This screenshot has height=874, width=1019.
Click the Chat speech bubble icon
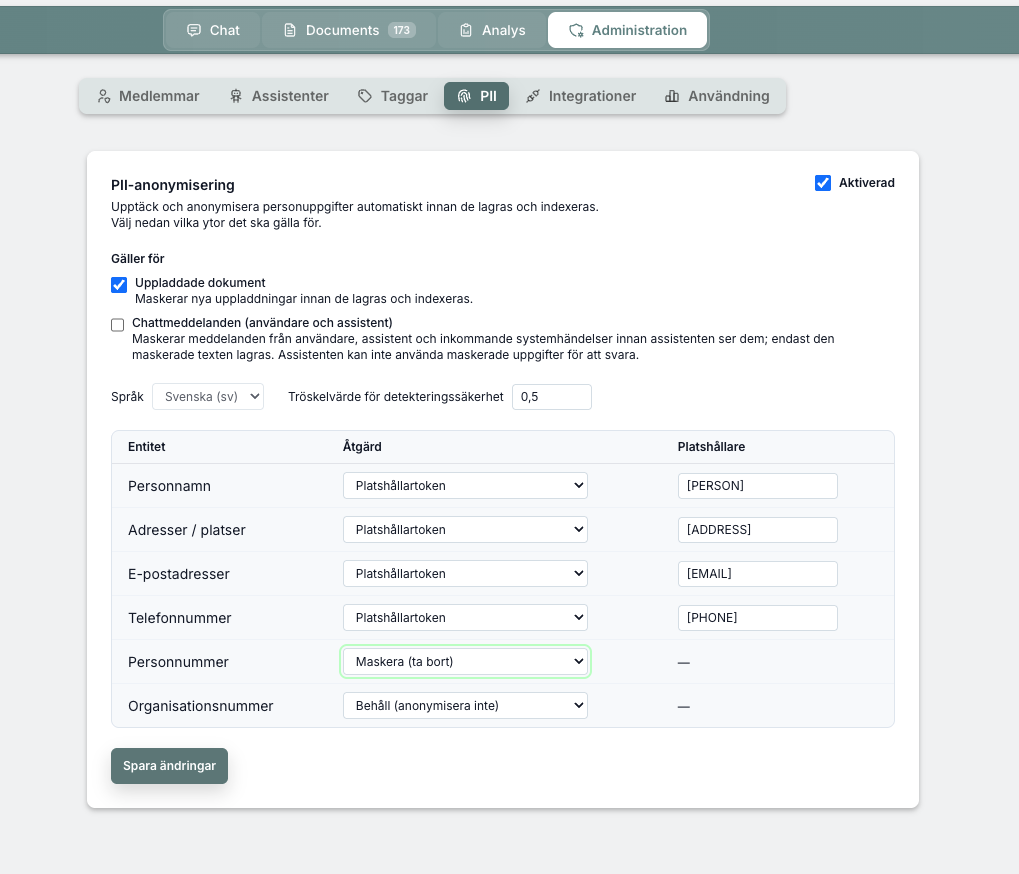pyautogui.click(x=194, y=31)
